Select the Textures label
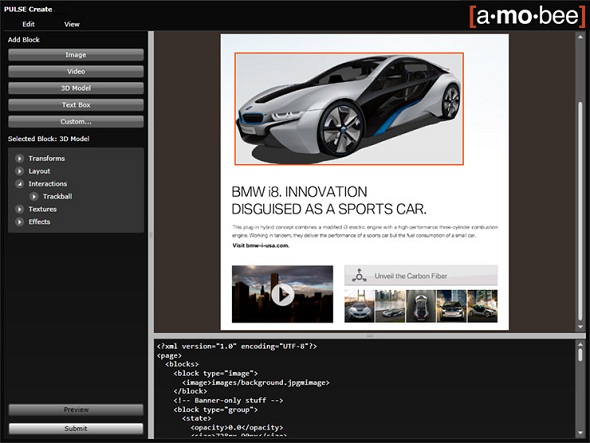 point(43,209)
